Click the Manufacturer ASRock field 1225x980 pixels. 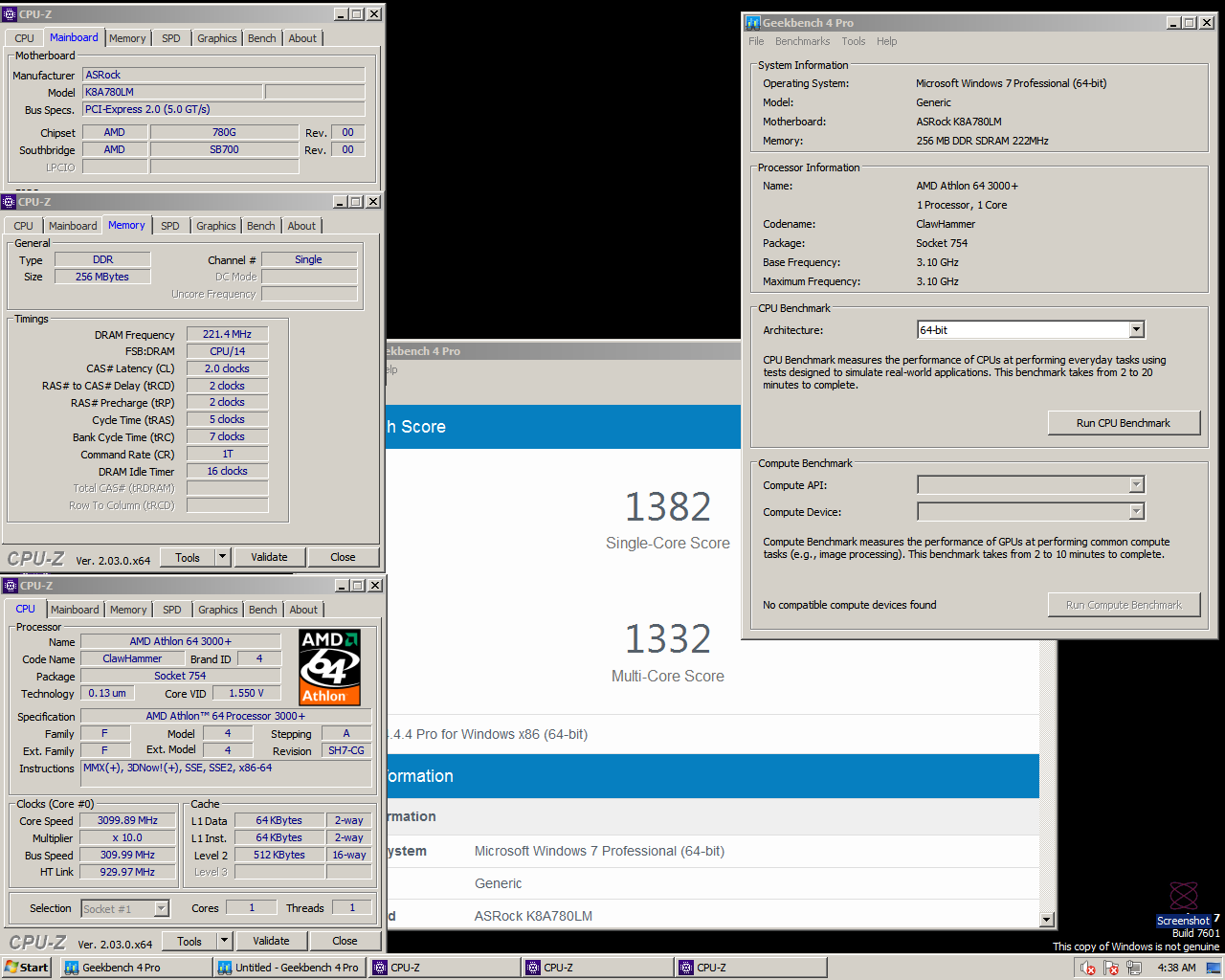pos(224,75)
